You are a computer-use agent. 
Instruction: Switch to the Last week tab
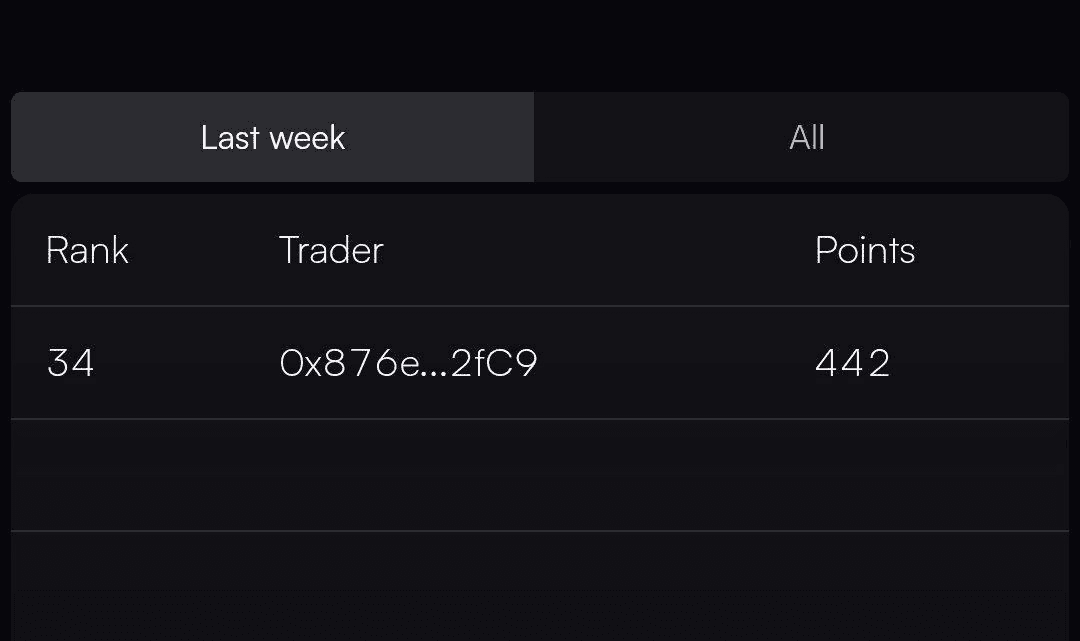click(x=273, y=137)
